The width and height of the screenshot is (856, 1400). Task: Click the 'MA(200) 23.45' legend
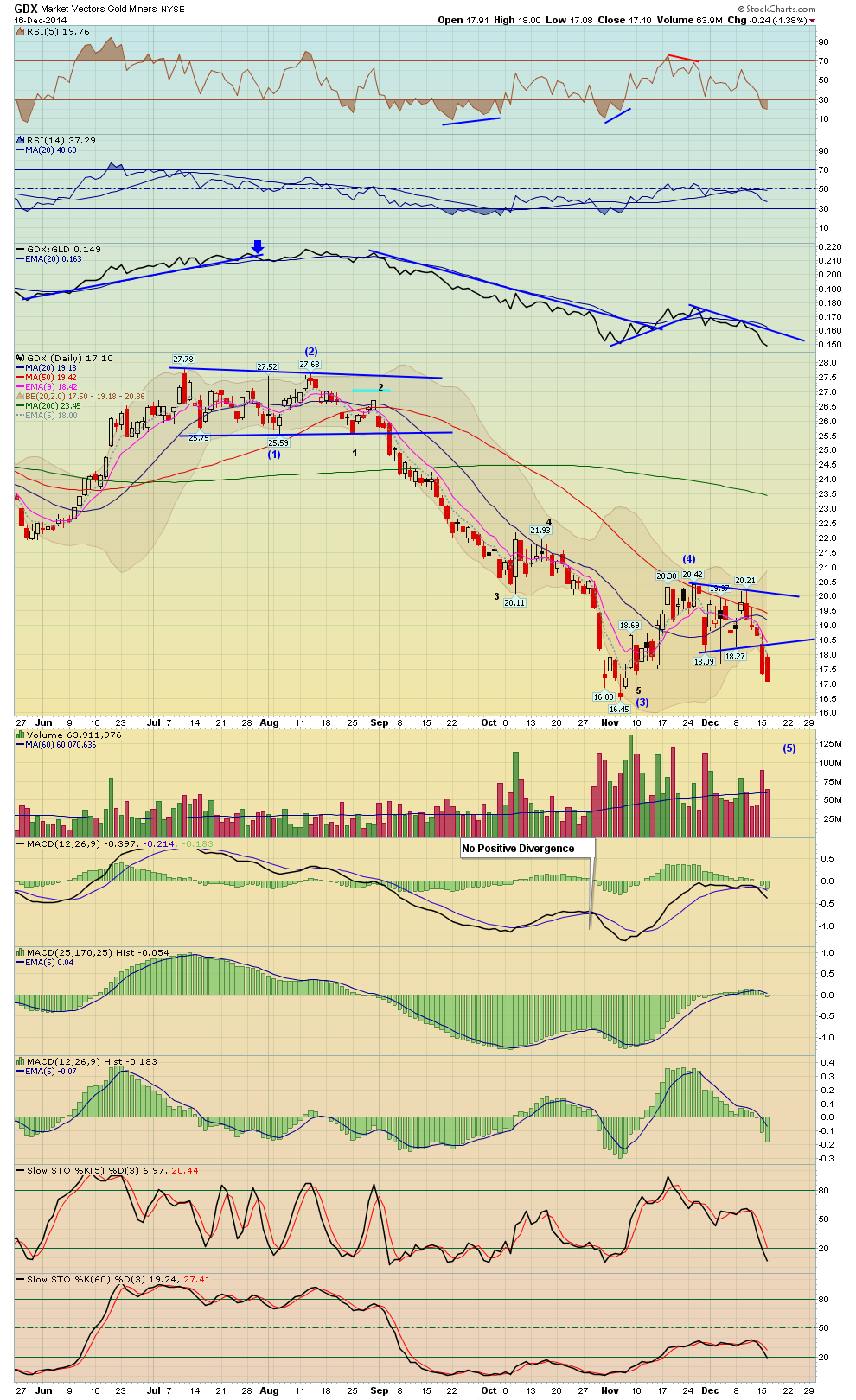pyautogui.click(x=53, y=406)
